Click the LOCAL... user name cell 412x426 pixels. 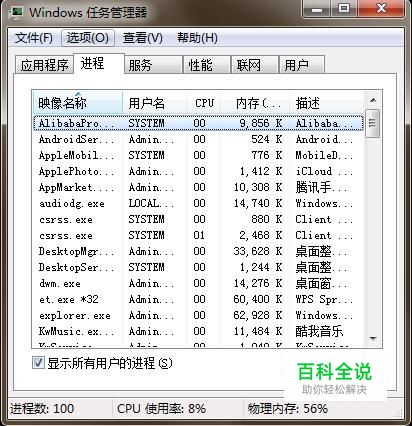pyautogui.click(x=151, y=203)
